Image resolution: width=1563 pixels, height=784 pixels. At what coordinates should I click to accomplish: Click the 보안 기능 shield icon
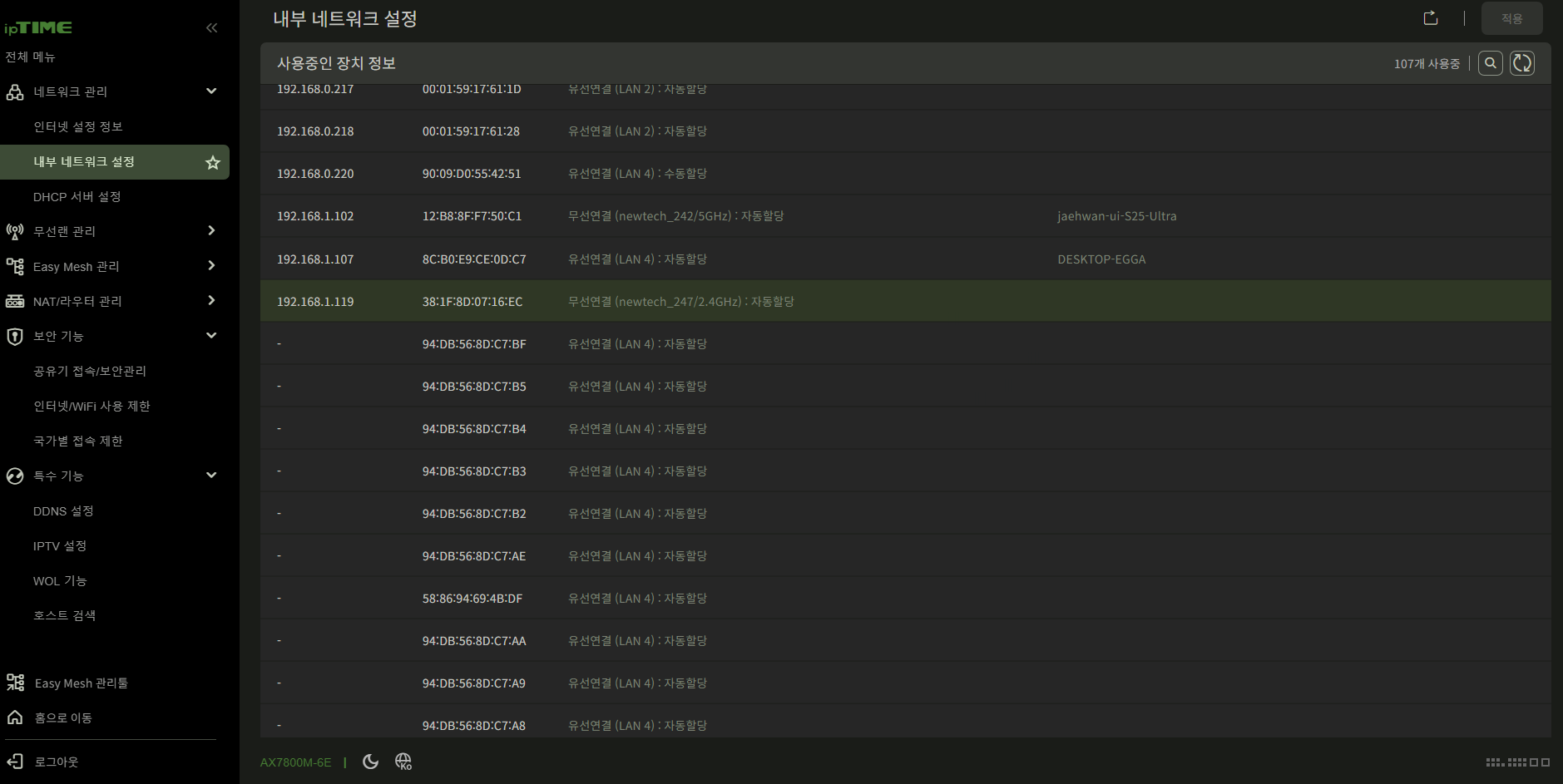[15, 336]
